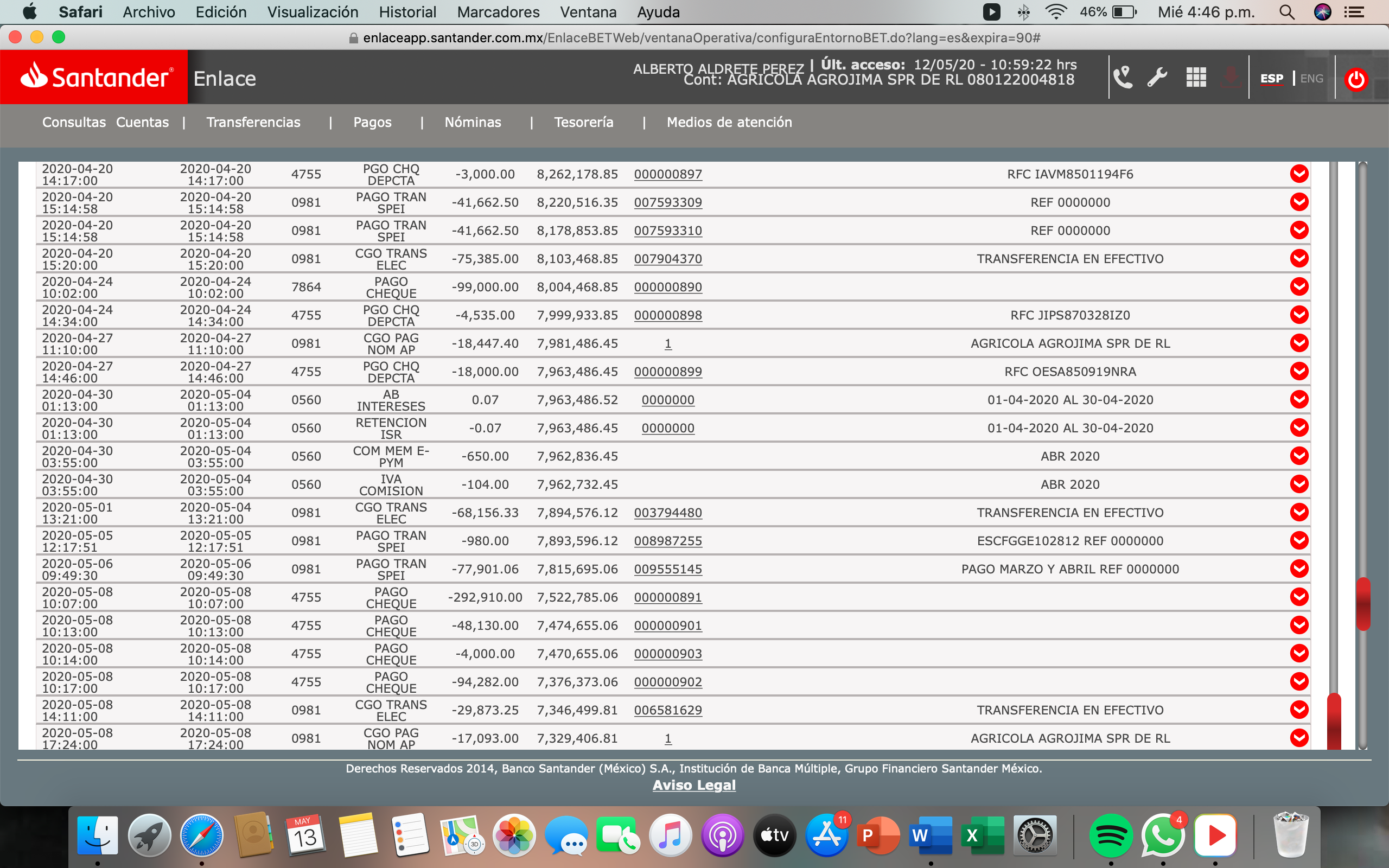
Task: Click the red power logout button
Action: pyautogui.click(x=1356, y=80)
